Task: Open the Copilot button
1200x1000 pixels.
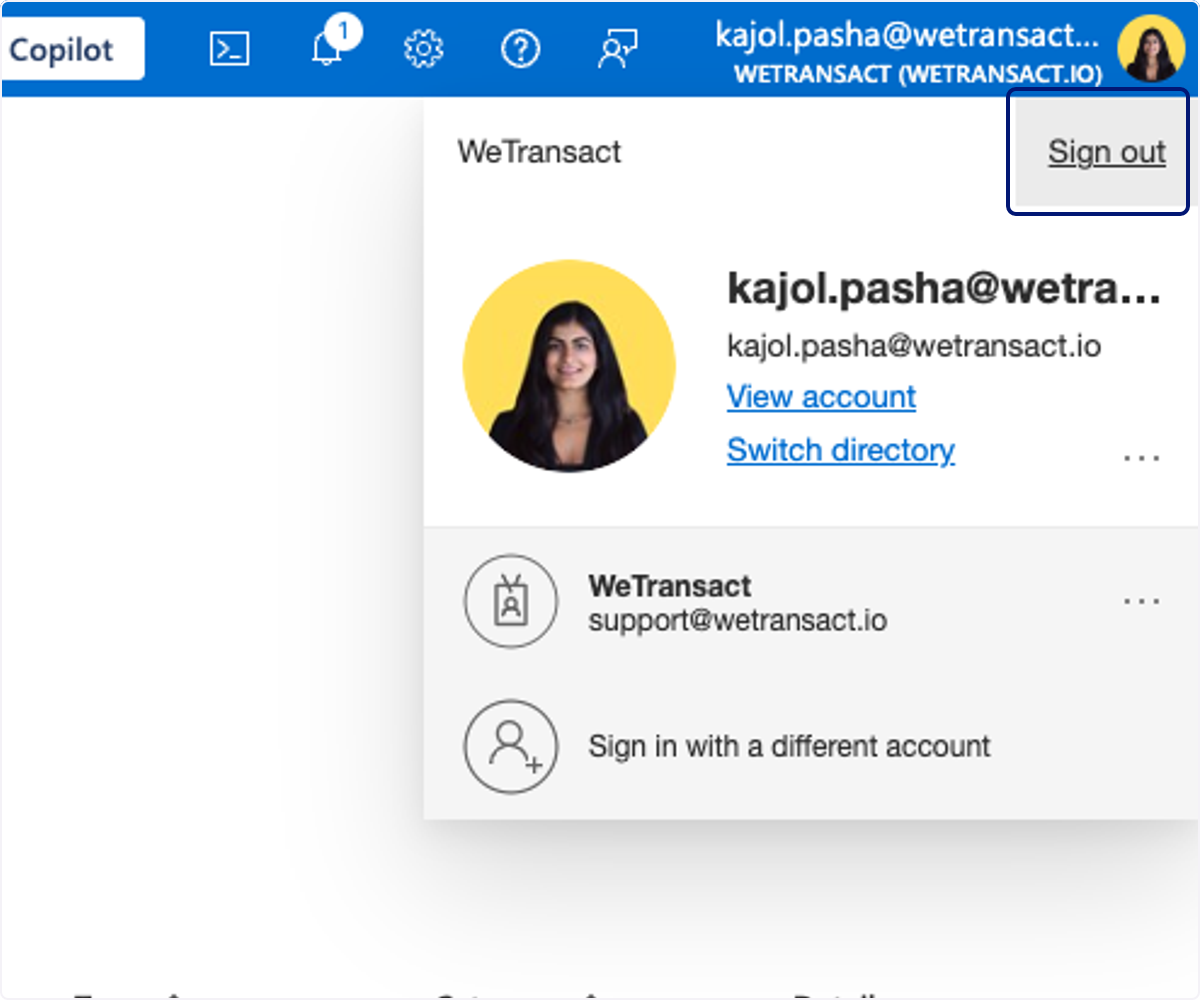Action: point(72,50)
